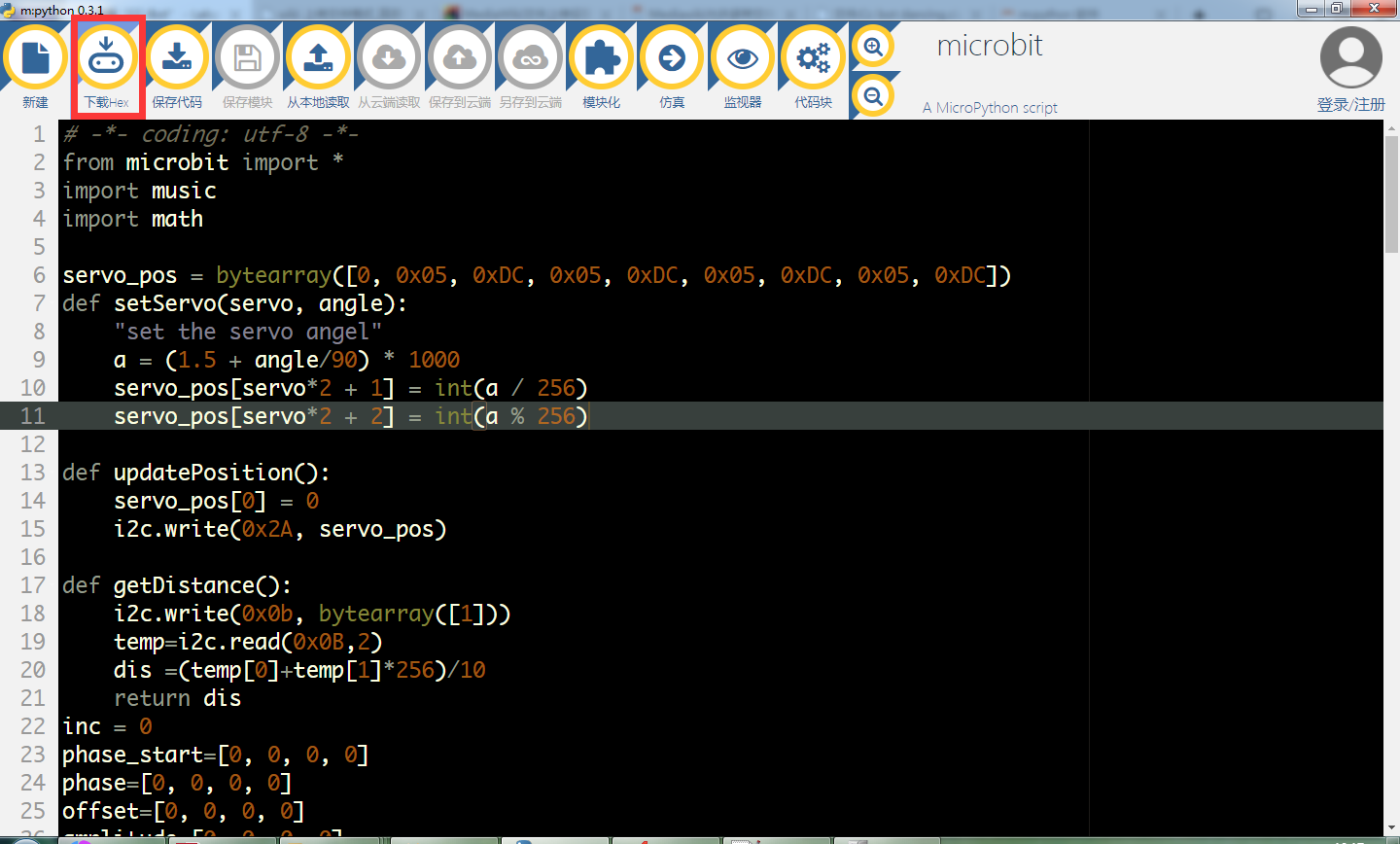Click the 保存到云端 cloud upload icon

coord(460,58)
